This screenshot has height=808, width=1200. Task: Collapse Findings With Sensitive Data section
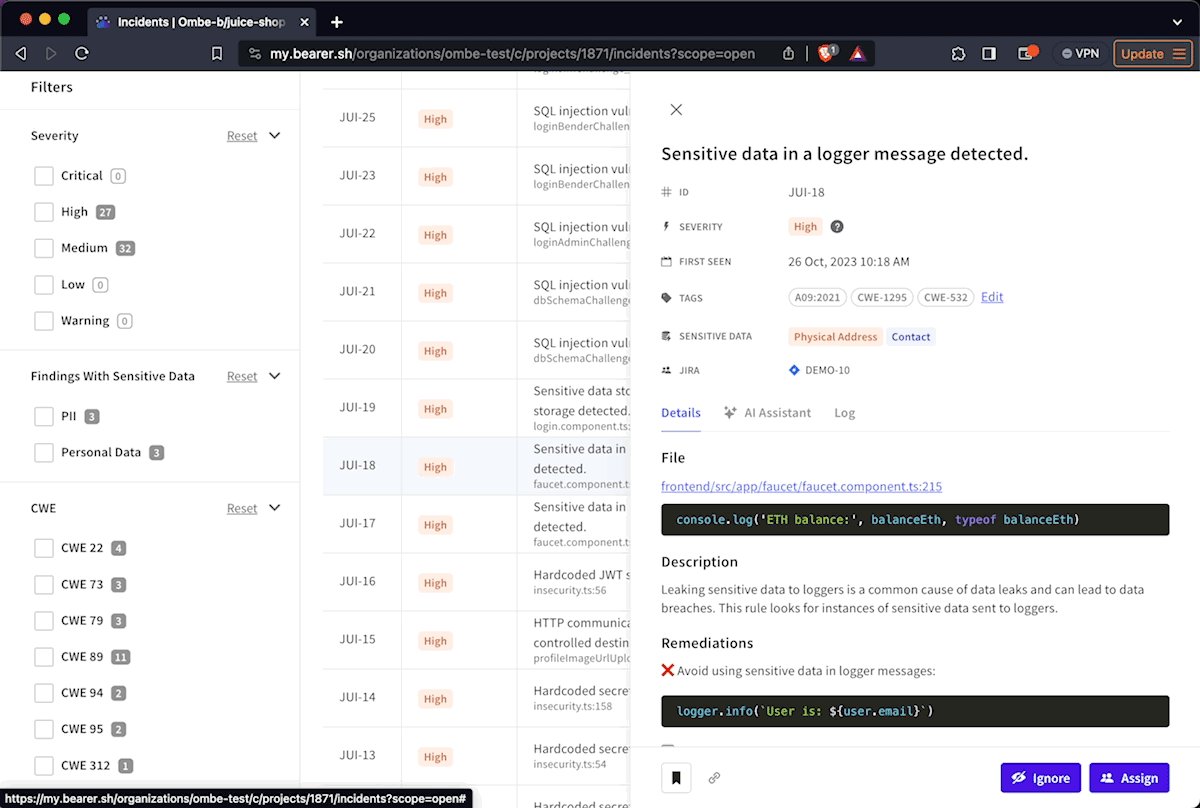click(275, 377)
